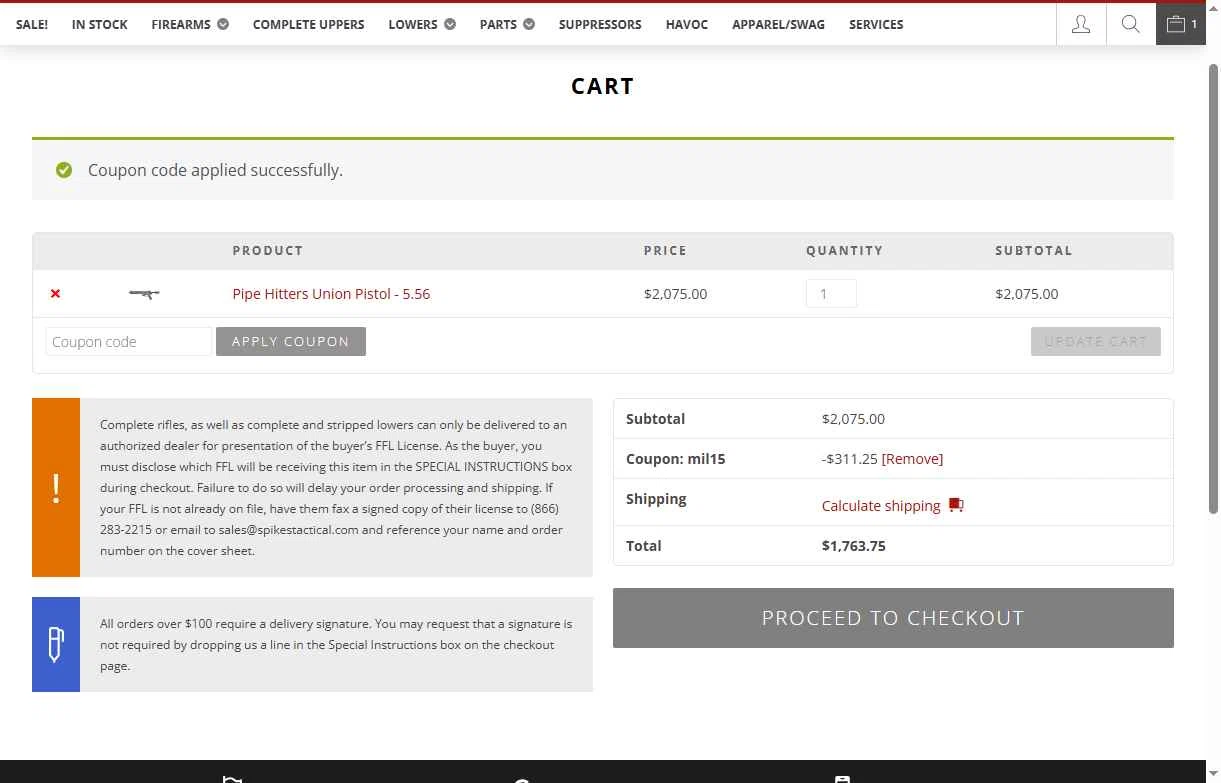
Task: Go to the In Stock menu
Action: (100, 24)
